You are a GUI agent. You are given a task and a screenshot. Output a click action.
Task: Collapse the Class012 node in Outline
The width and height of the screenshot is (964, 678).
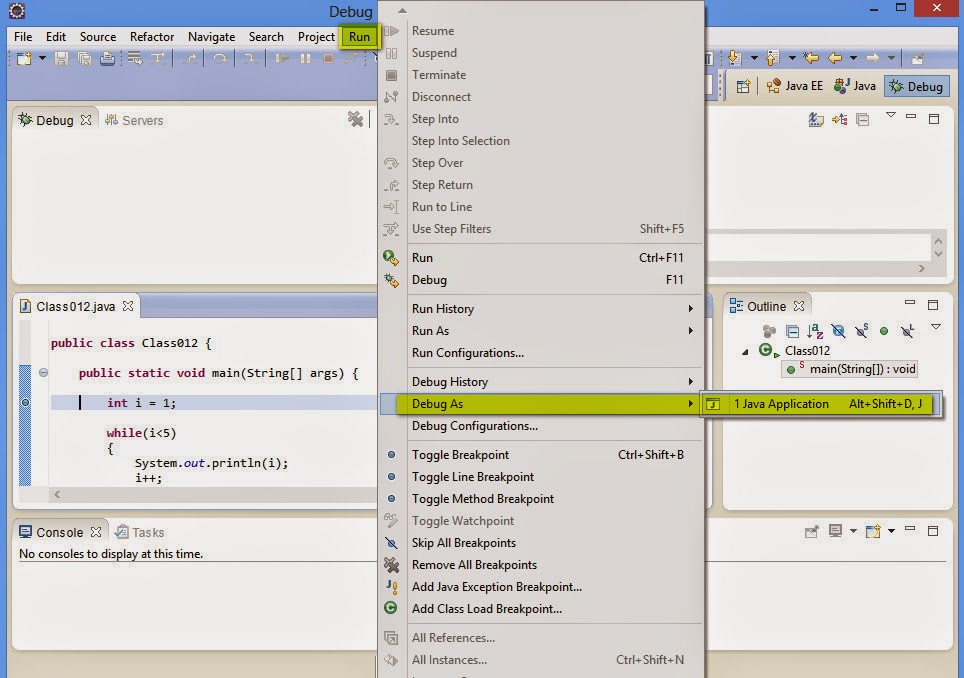pyautogui.click(x=743, y=351)
